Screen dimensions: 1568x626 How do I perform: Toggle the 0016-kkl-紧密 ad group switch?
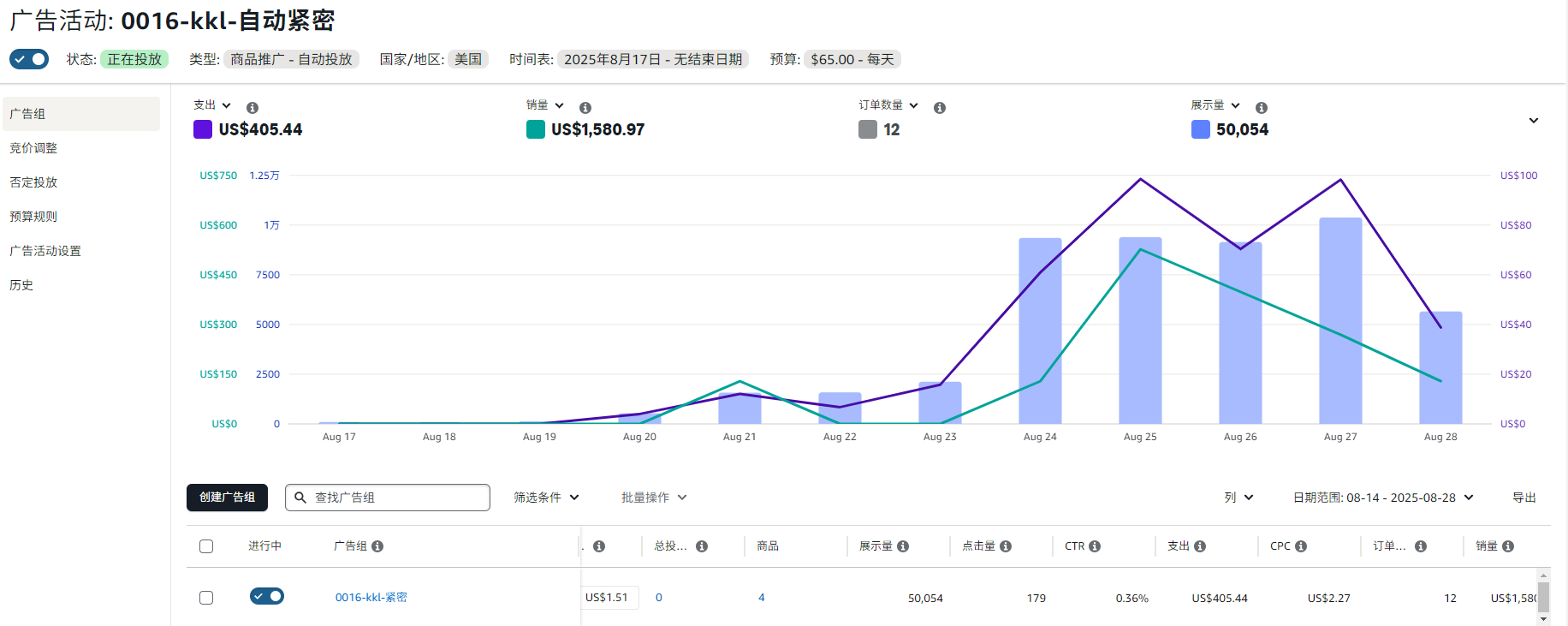(x=267, y=596)
